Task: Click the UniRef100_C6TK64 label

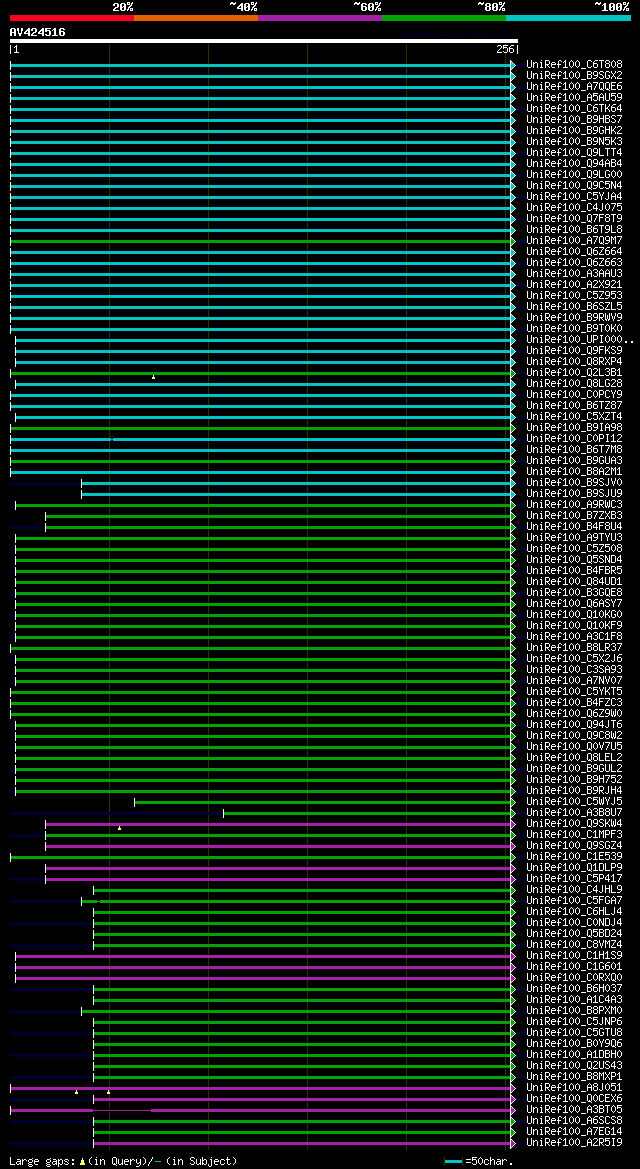Action: click(x=574, y=109)
